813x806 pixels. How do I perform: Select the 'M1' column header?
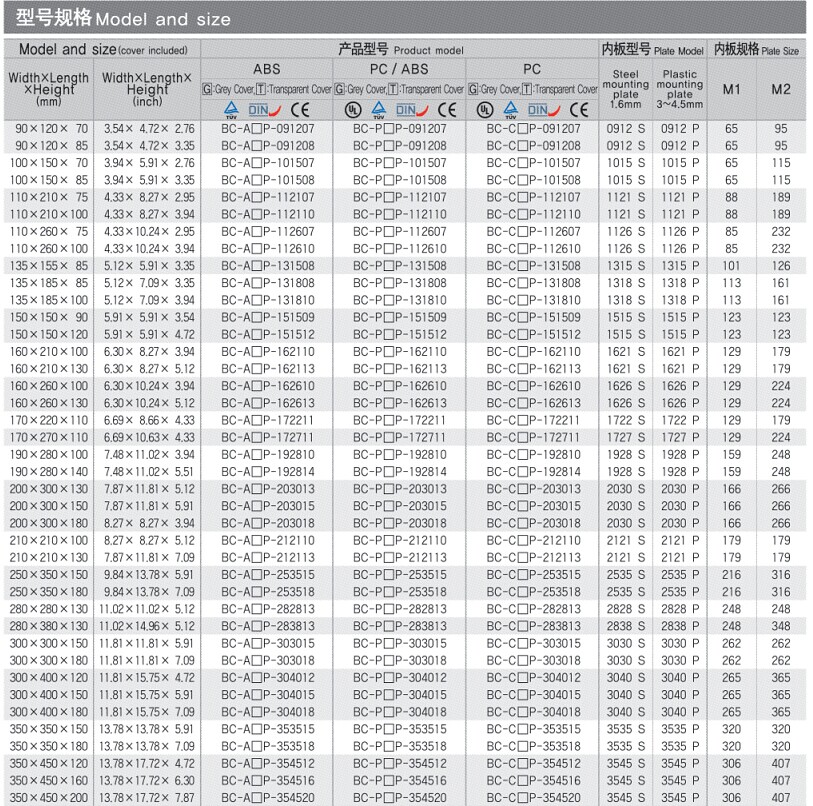point(732,89)
